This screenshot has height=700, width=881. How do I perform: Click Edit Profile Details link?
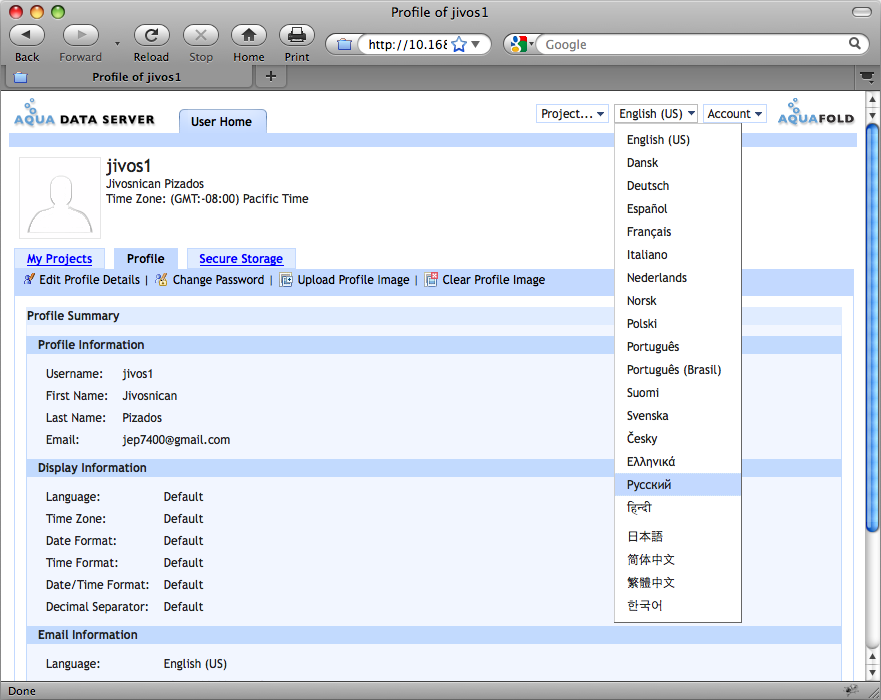89,280
